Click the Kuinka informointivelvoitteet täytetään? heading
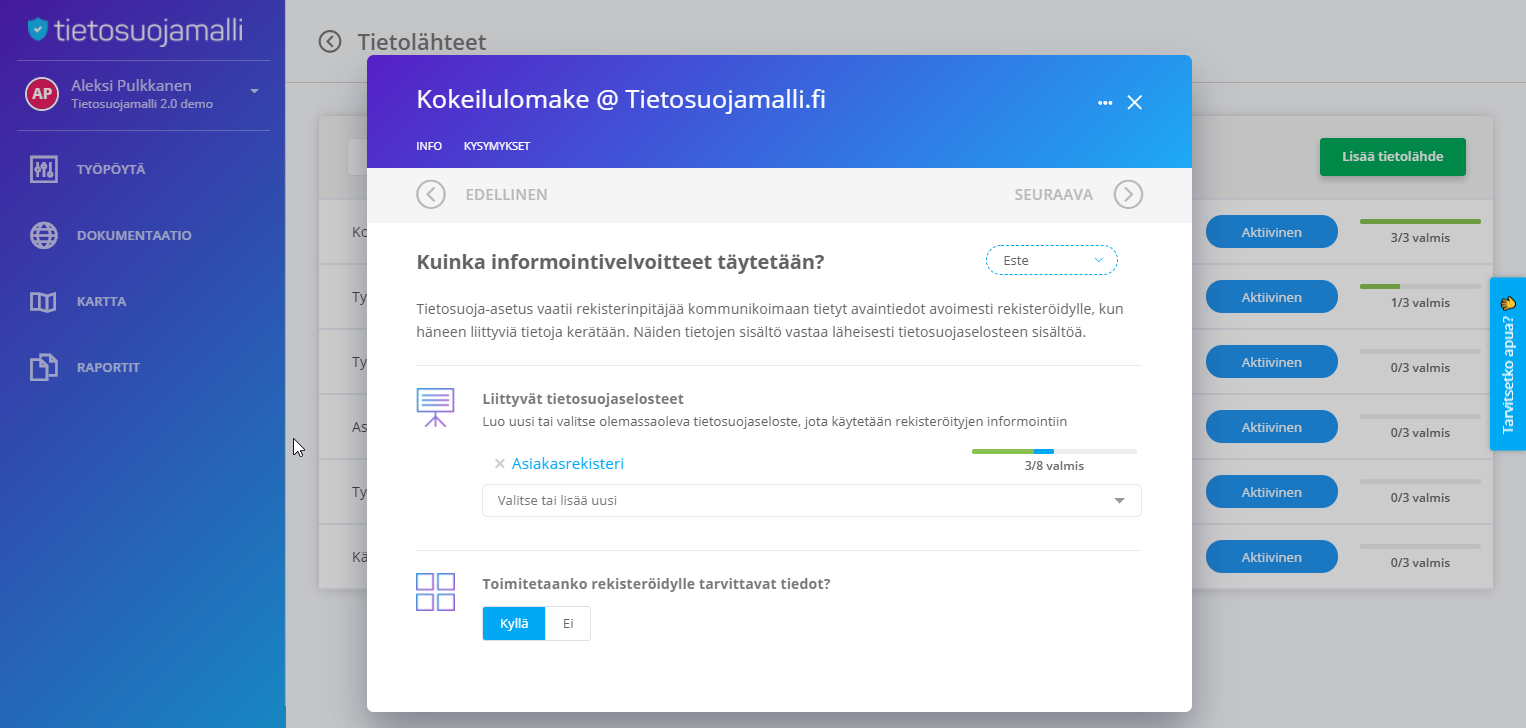Viewport: 1526px width, 728px height. (620, 262)
